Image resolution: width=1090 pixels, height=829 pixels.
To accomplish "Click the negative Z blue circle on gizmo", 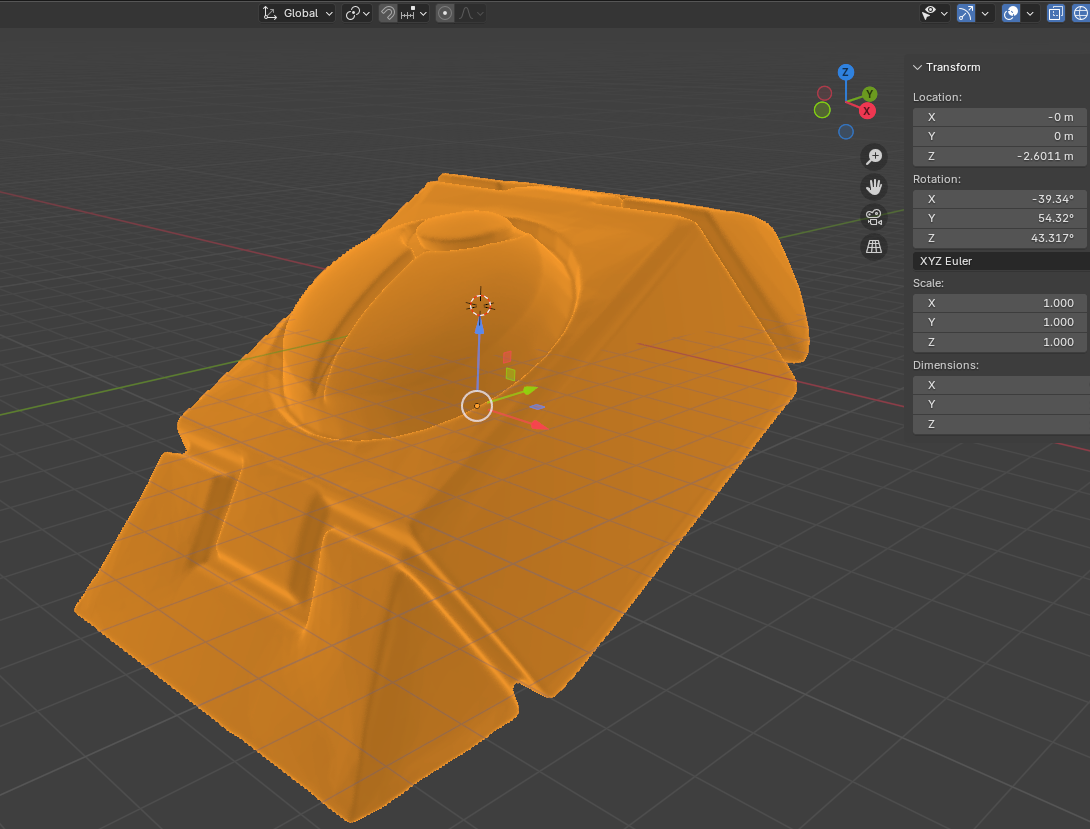I will [846, 132].
